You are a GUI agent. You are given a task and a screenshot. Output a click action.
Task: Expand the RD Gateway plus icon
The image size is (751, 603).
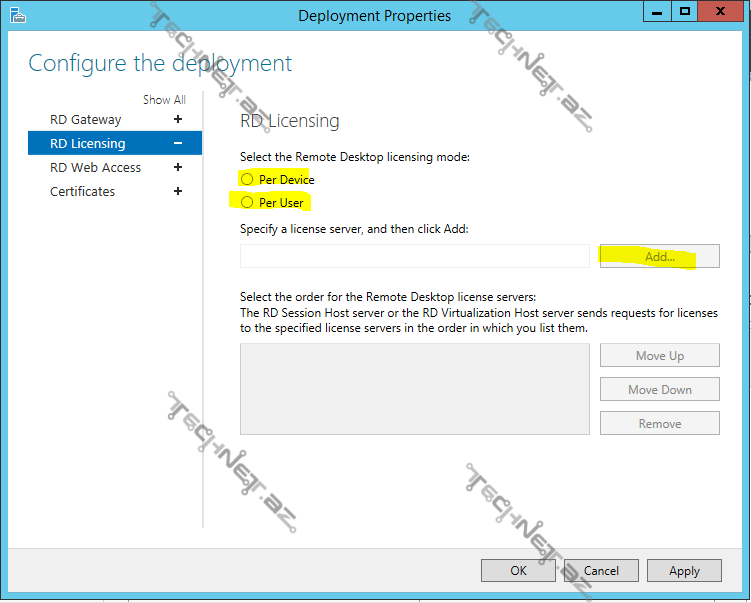(178, 119)
